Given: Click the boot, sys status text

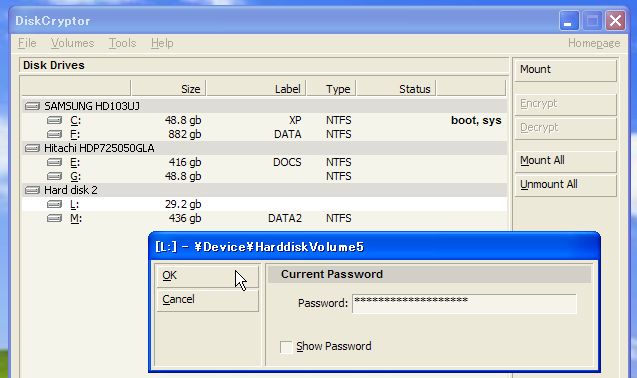Looking at the screenshot, I should coord(476,120).
